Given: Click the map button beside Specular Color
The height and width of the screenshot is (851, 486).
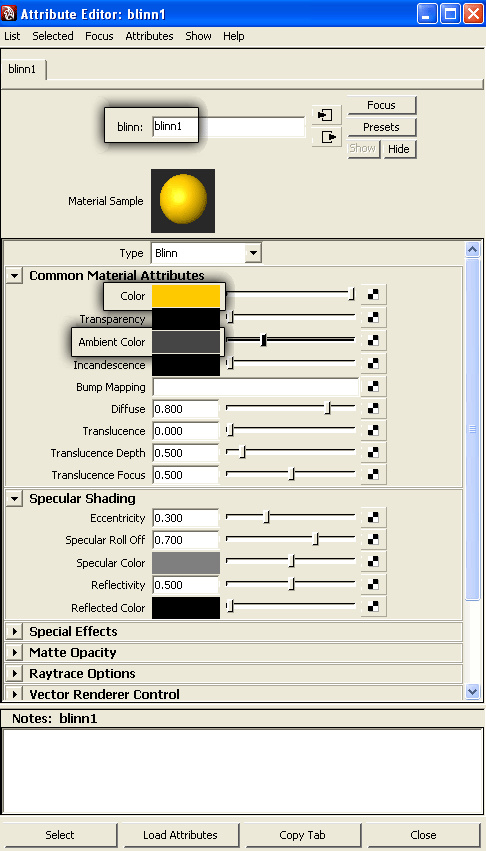Looking at the screenshot, I should pyautogui.click(x=374, y=563).
